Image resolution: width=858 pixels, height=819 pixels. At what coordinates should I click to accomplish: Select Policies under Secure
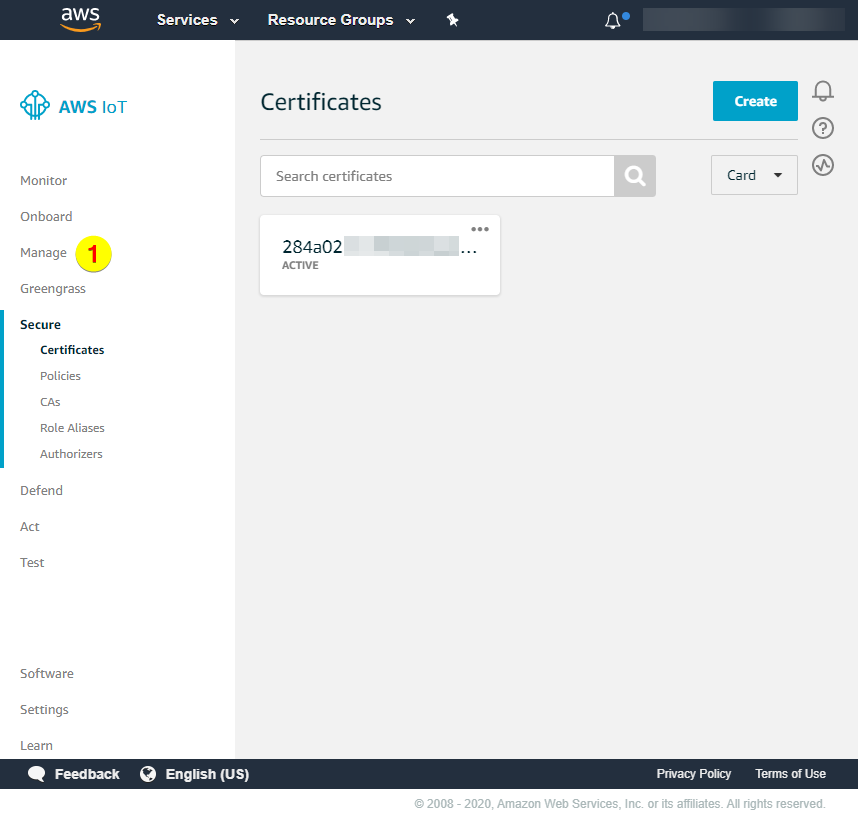point(60,376)
